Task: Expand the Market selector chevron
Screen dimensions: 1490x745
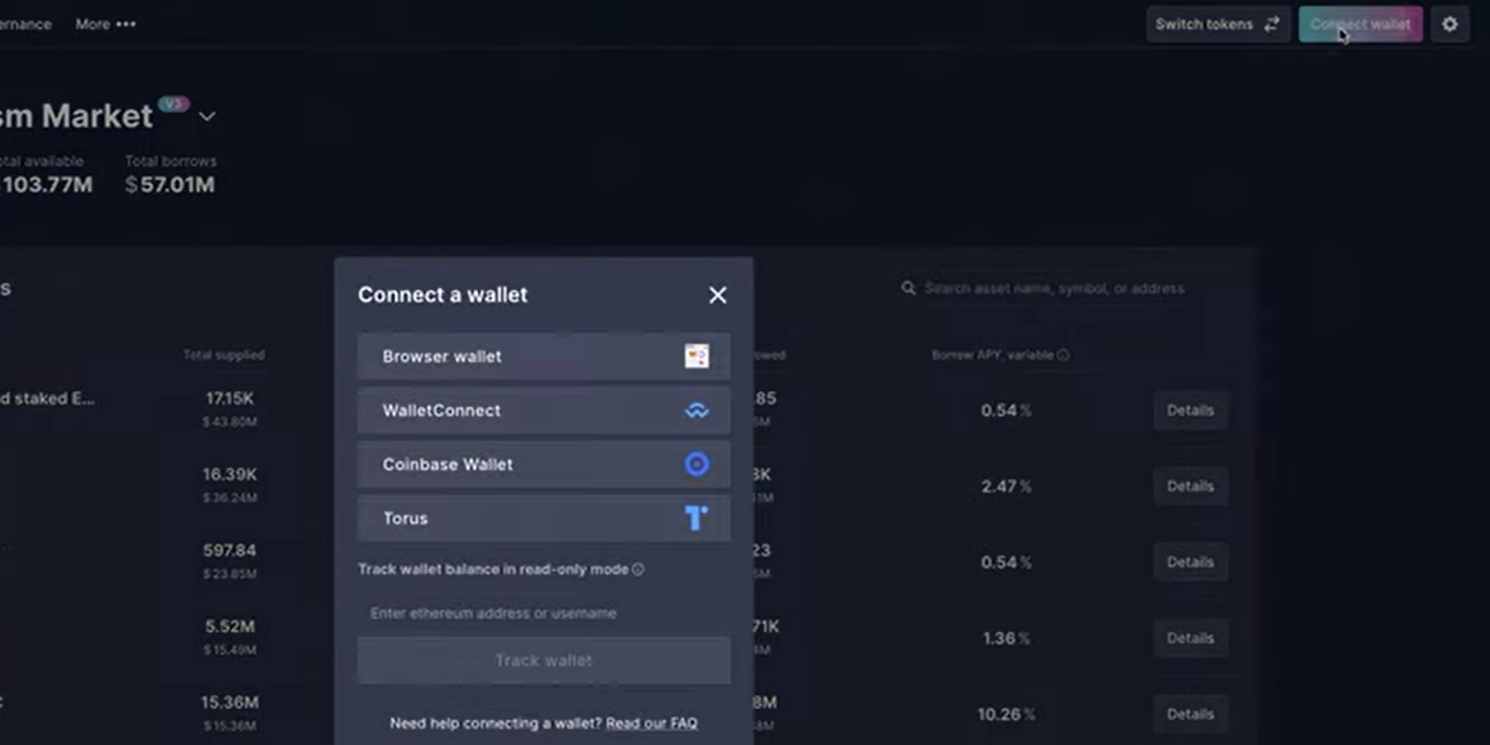Action: tap(207, 117)
